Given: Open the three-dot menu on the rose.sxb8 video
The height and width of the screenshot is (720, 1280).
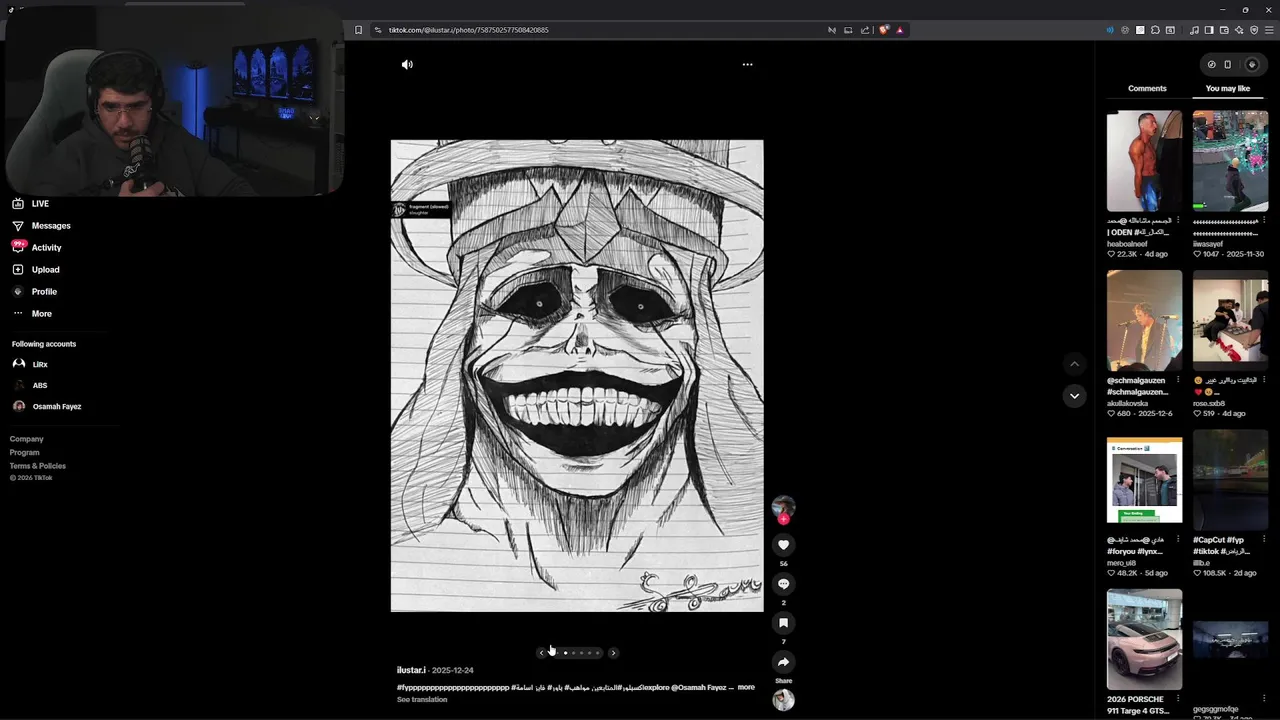Looking at the screenshot, I should (x=1264, y=380).
